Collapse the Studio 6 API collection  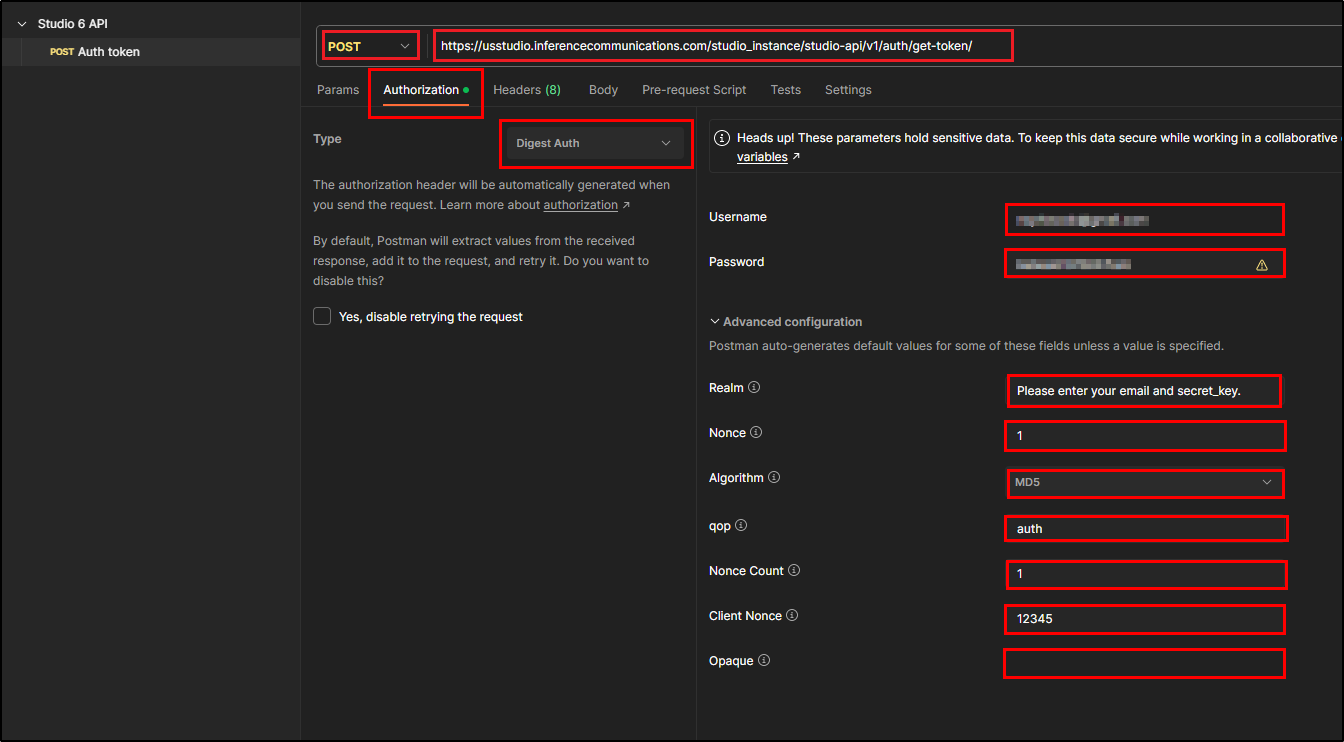(x=22, y=23)
